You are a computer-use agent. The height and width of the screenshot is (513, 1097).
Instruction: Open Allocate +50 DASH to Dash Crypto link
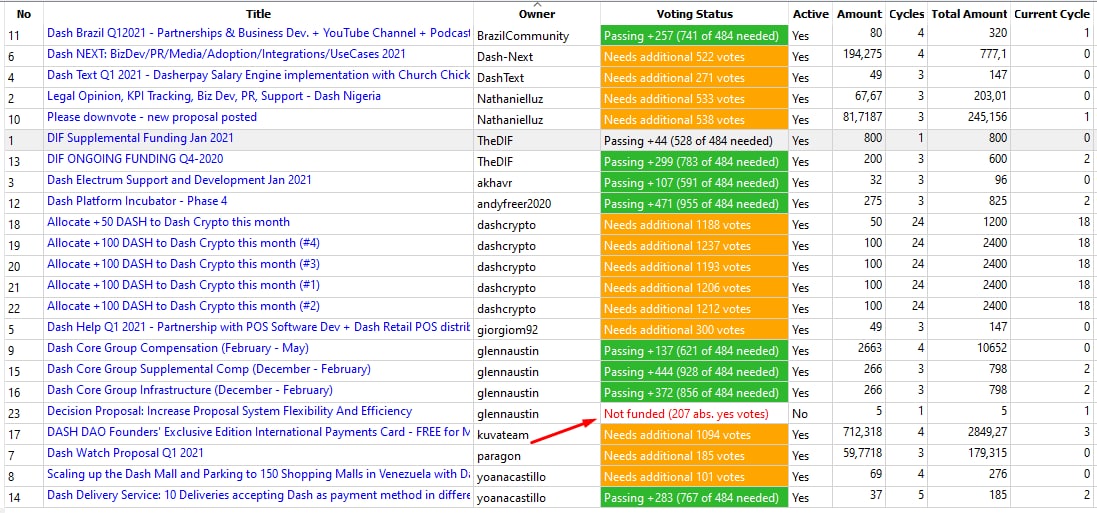pos(168,222)
